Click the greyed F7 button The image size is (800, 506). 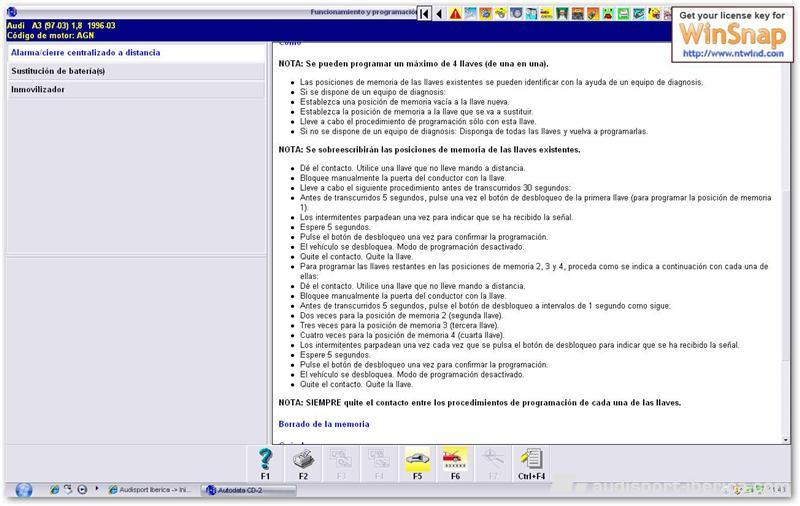coord(493,463)
